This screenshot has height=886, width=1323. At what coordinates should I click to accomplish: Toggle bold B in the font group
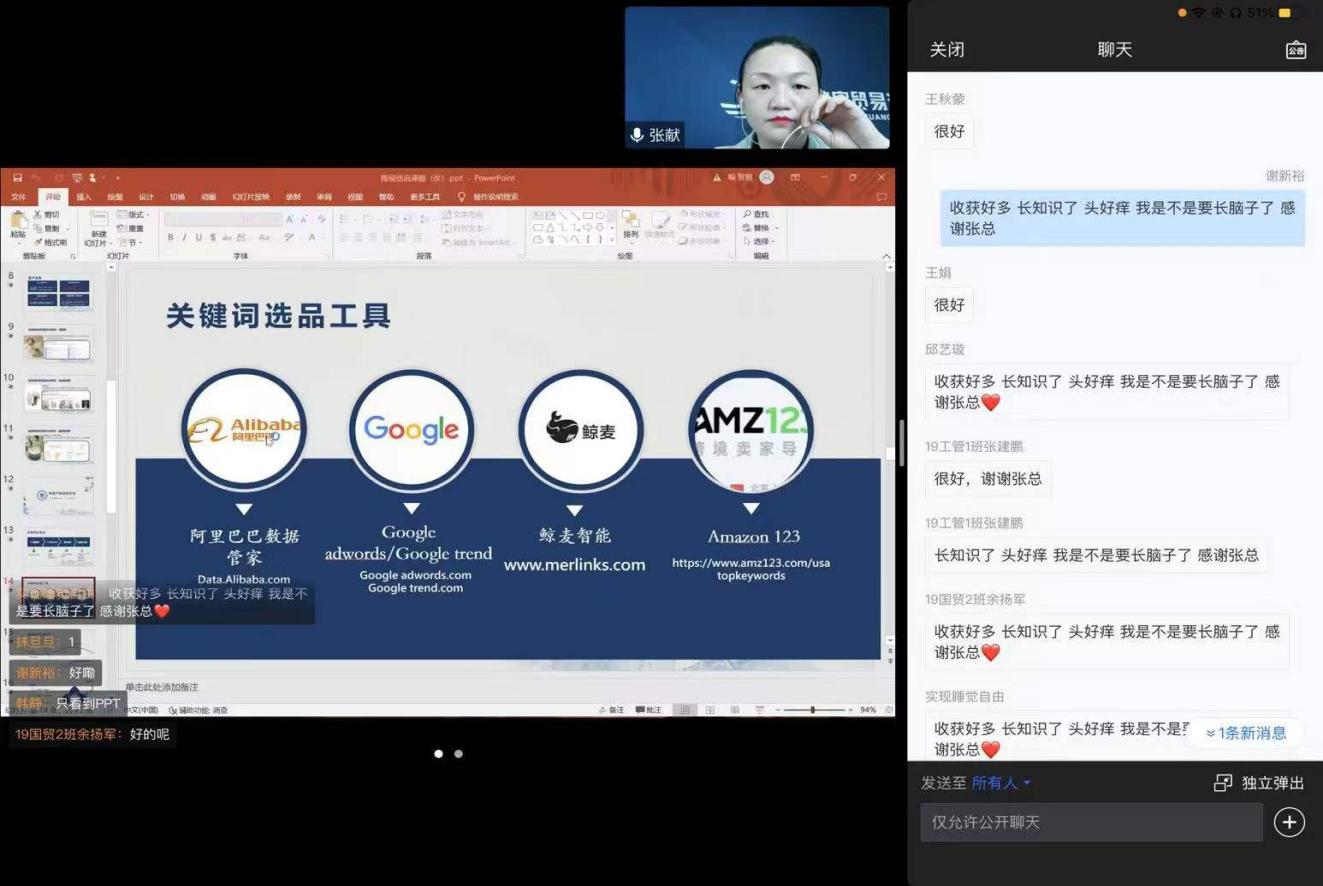coord(171,237)
